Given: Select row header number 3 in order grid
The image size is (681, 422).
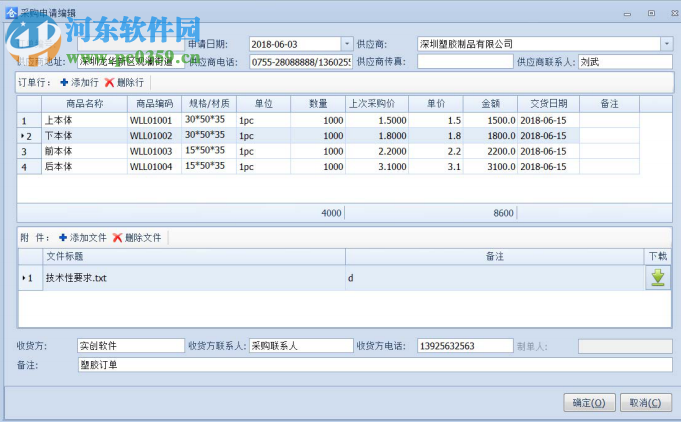Looking at the screenshot, I should click(x=29, y=151).
